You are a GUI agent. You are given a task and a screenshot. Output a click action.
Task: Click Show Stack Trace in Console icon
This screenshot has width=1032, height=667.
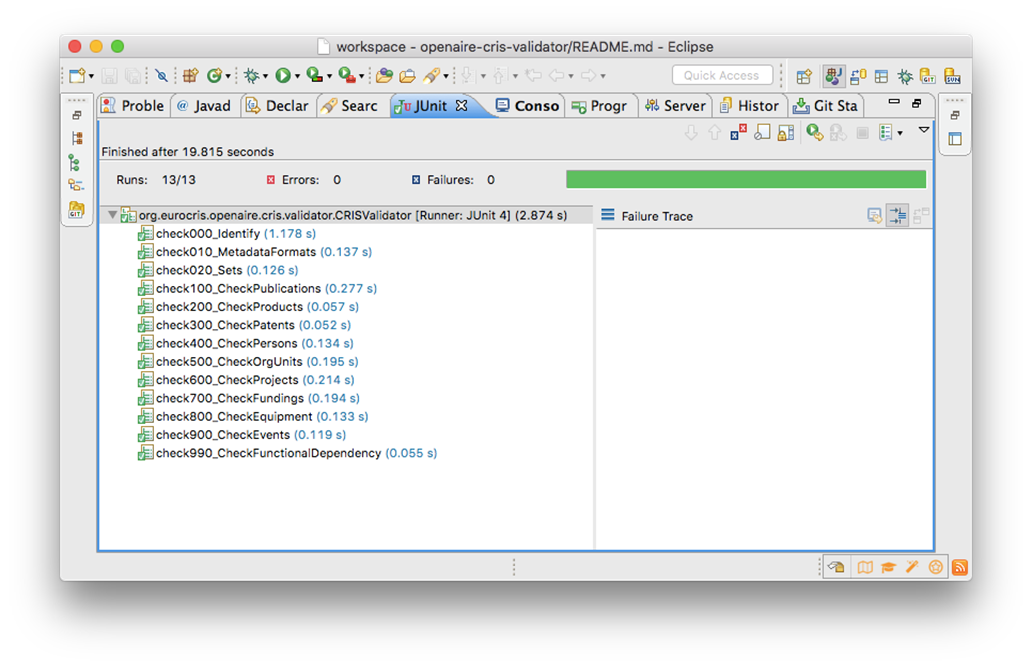tap(874, 215)
